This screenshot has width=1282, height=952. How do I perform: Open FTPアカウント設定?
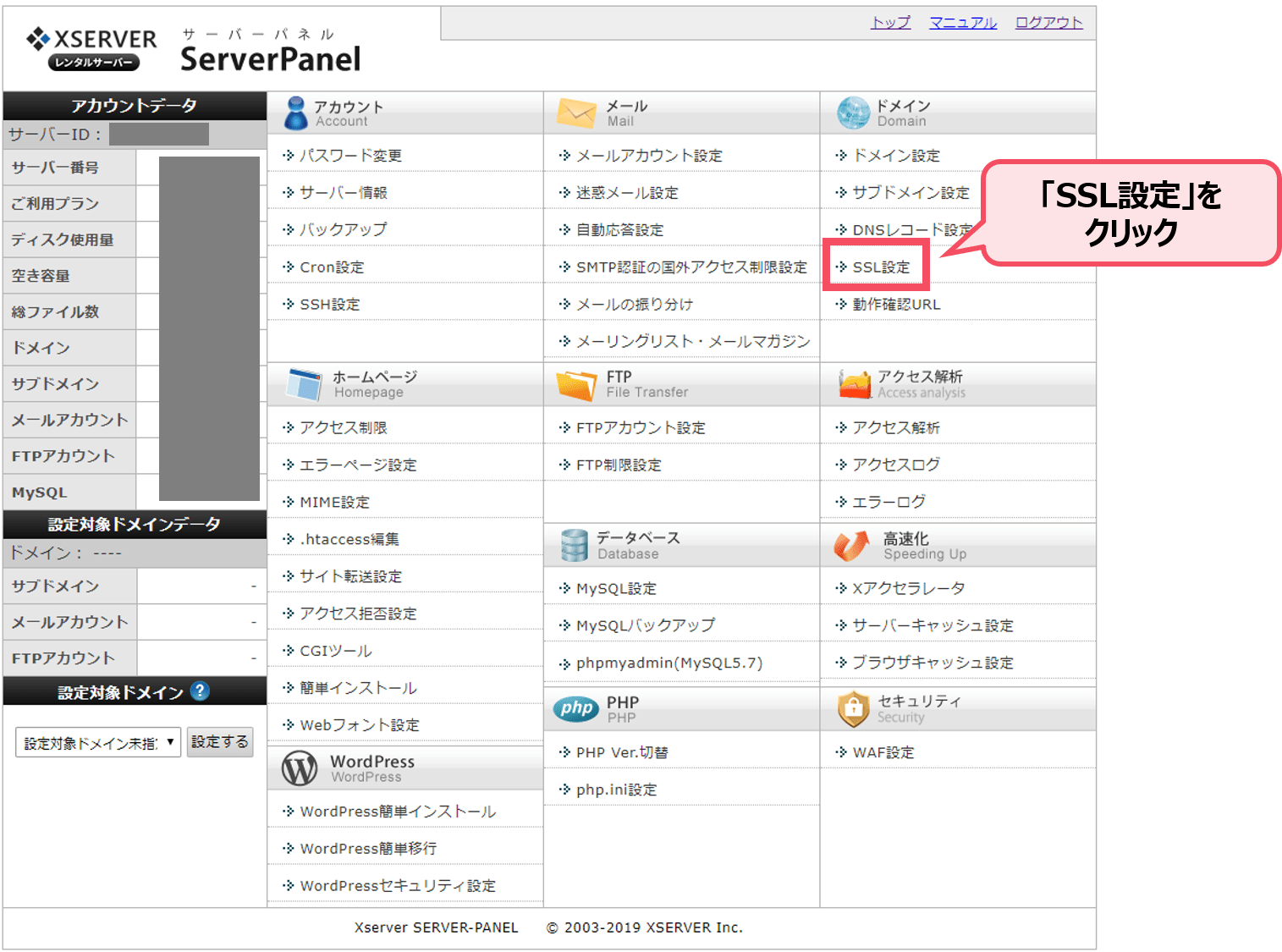(641, 428)
